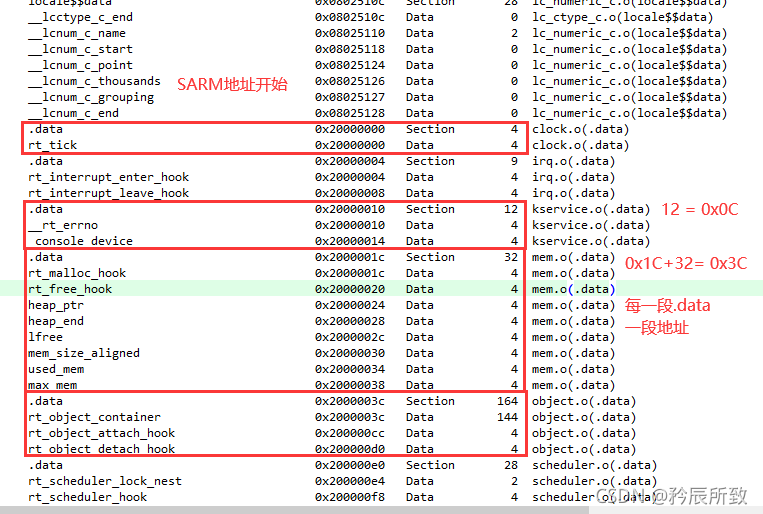Select the section size value 32
The width and height of the screenshot is (763, 514).
tap(511, 257)
